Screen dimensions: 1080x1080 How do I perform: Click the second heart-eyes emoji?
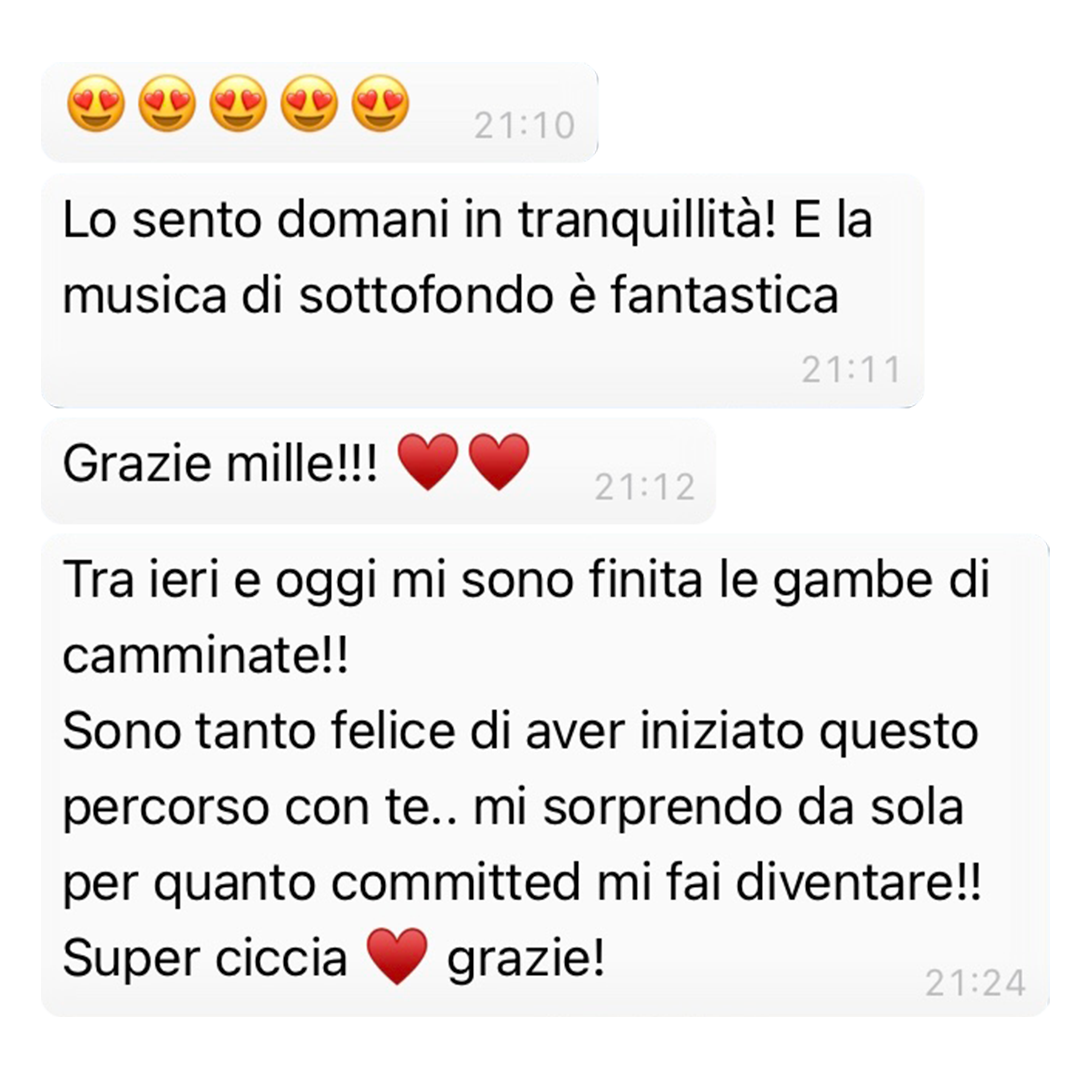tap(167, 103)
